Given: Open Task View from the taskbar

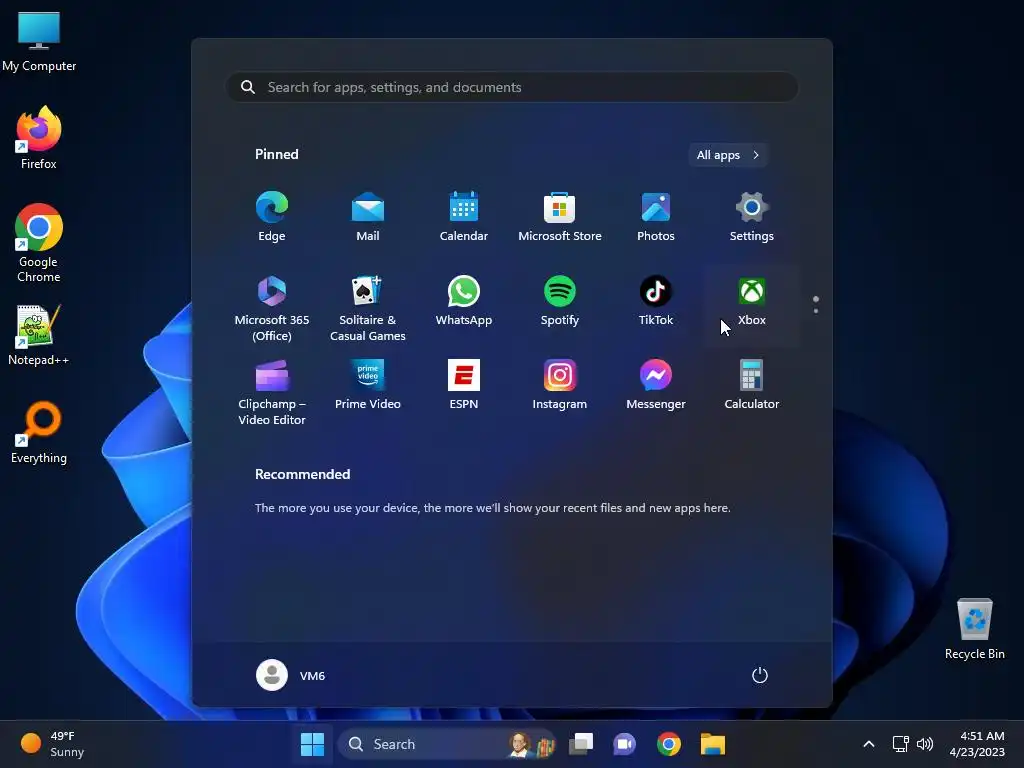Looking at the screenshot, I should coord(581,744).
